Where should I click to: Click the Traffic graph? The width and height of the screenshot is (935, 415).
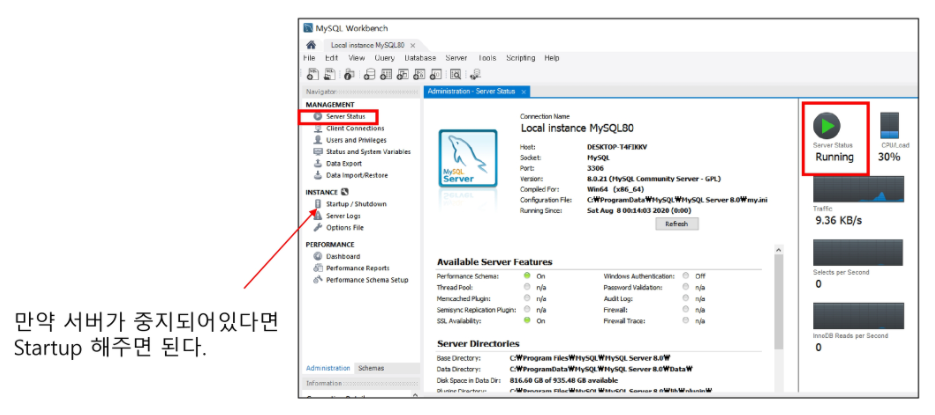(x=858, y=189)
